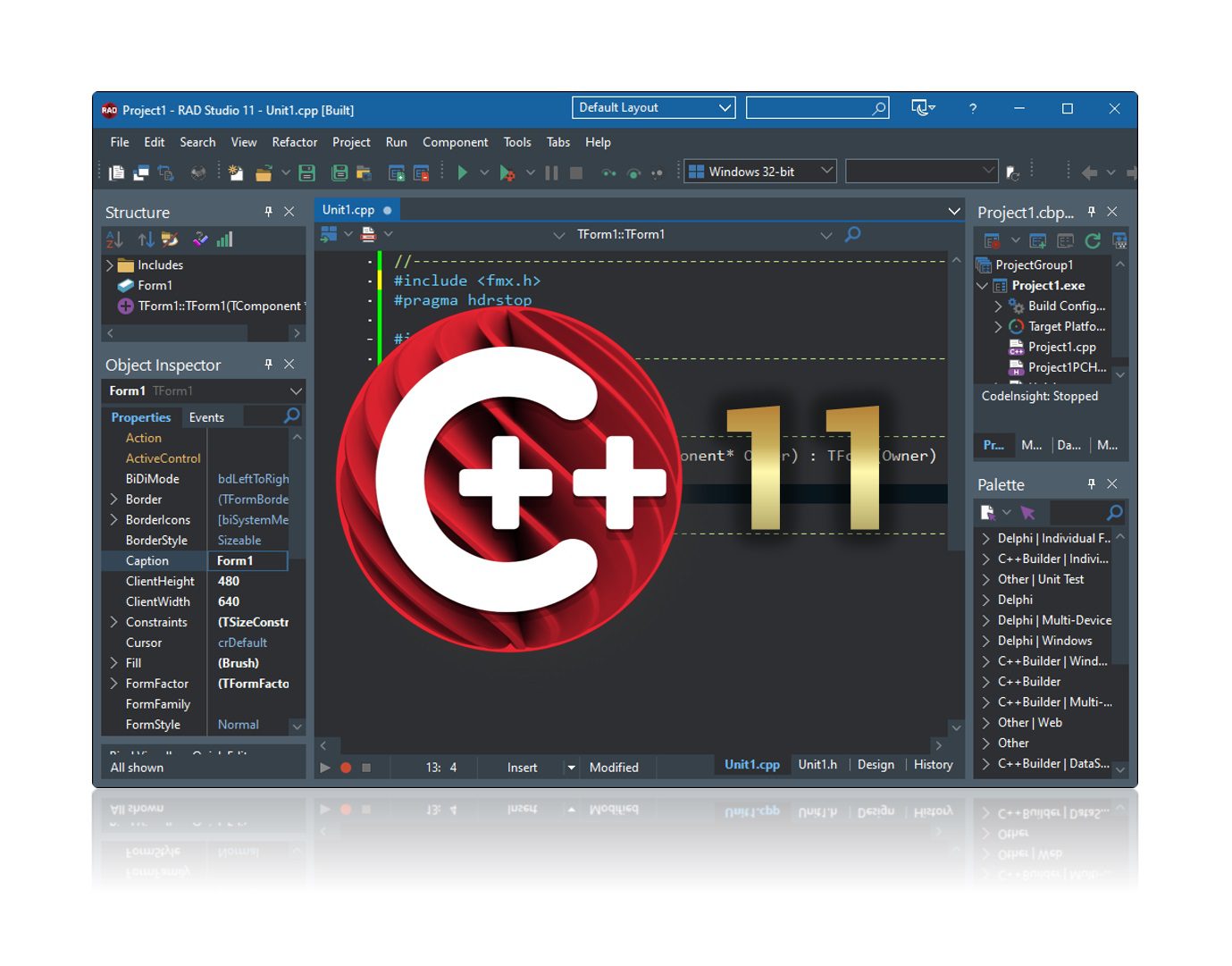Click the BorderStyle property value Sizeable
The height and width of the screenshot is (966, 1232).
point(239,541)
